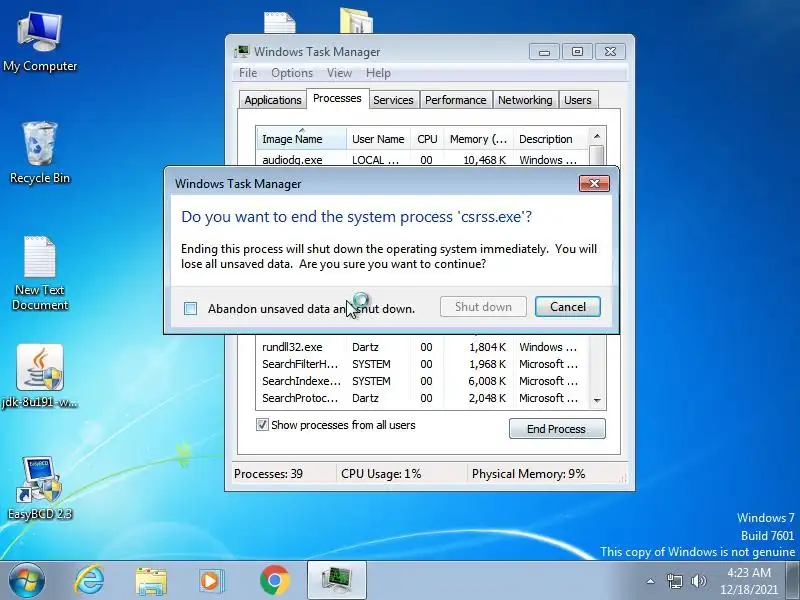Select the audiodg.exe process row

point(422,160)
